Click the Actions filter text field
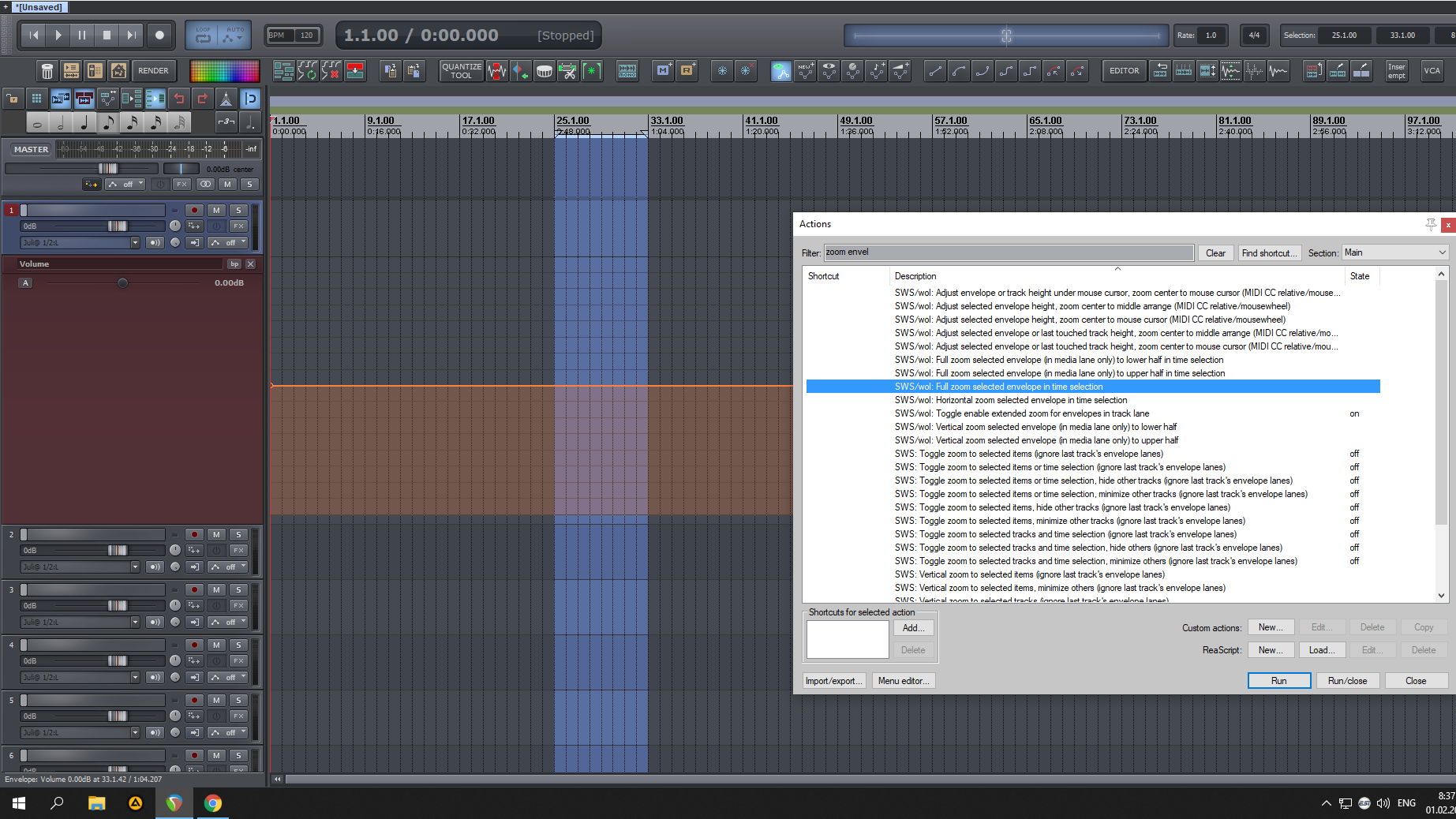1456x819 pixels. (1009, 252)
